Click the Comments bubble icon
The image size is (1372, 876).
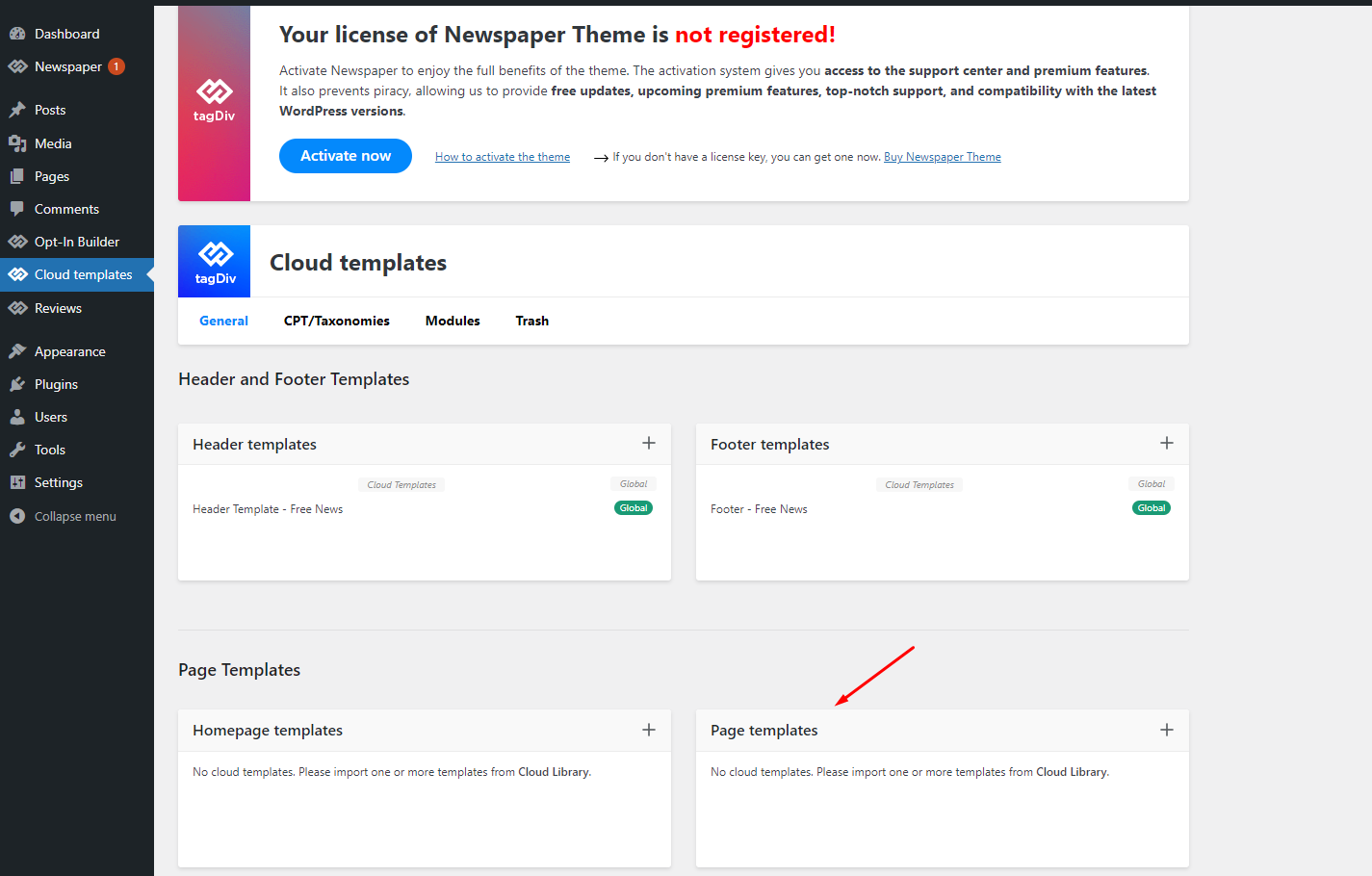point(17,209)
